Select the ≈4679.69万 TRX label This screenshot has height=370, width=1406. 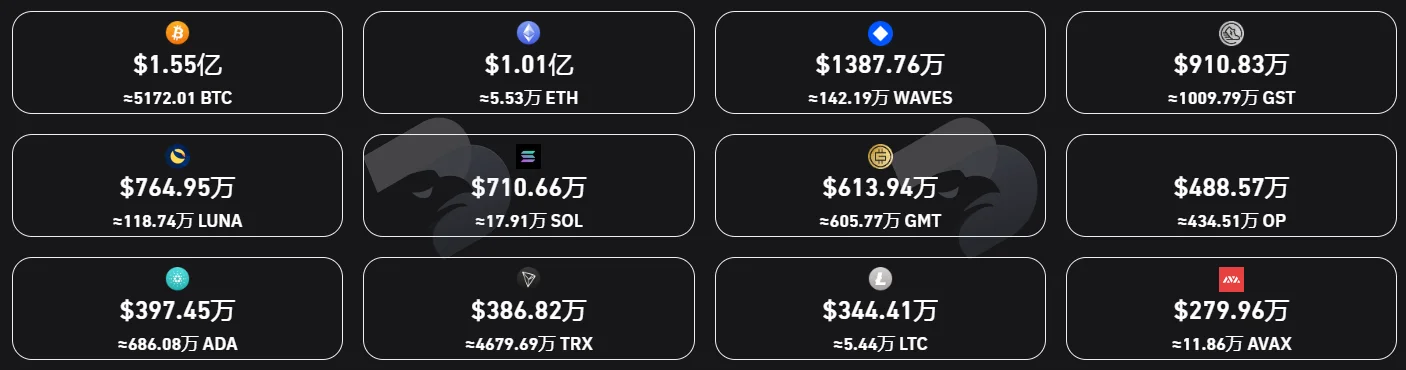coord(529,344)
